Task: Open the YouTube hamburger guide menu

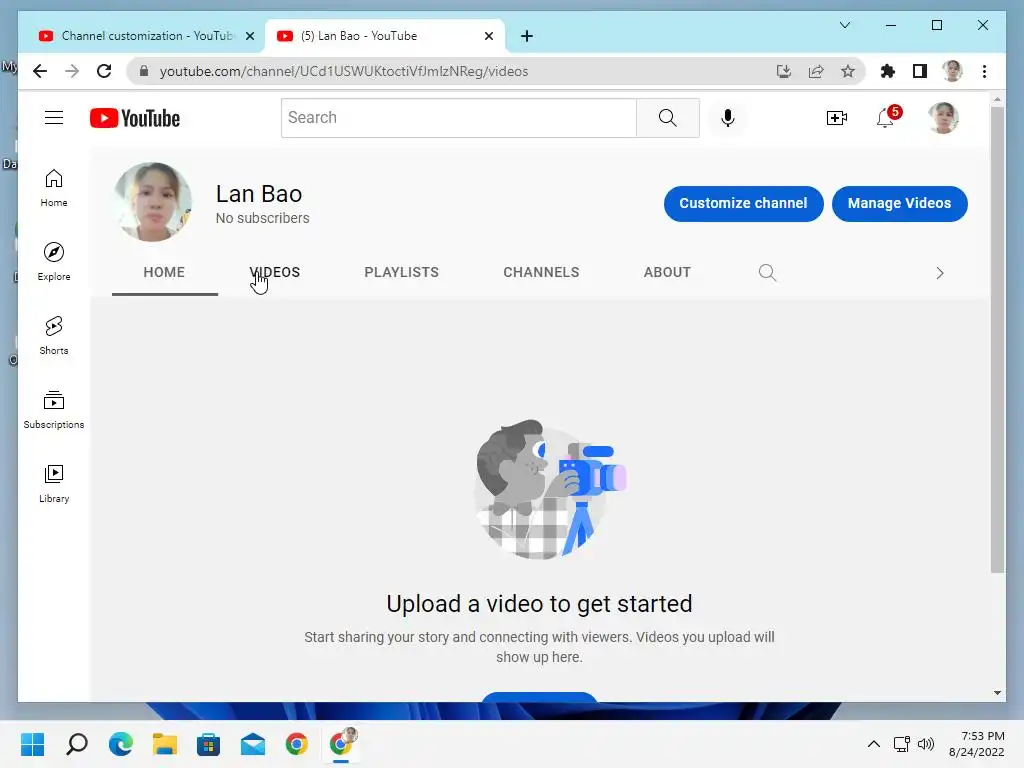Action: pyautogui.click(x=54, y=118)
